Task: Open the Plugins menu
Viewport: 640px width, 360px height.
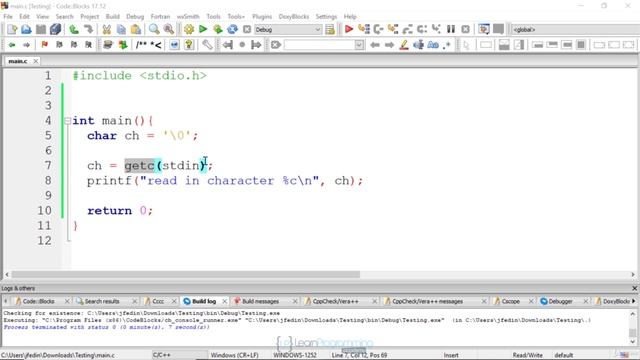Action: 262,17
